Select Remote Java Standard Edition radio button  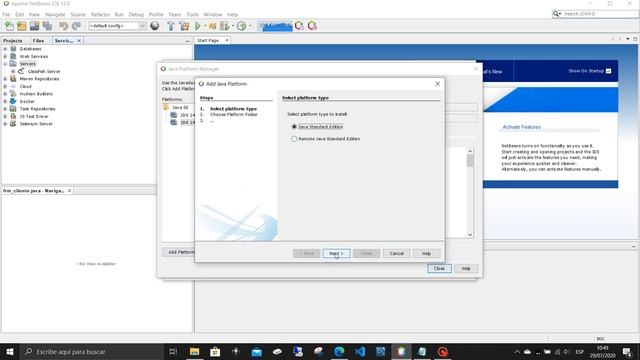pyautogui.click(x=294, y=139)
